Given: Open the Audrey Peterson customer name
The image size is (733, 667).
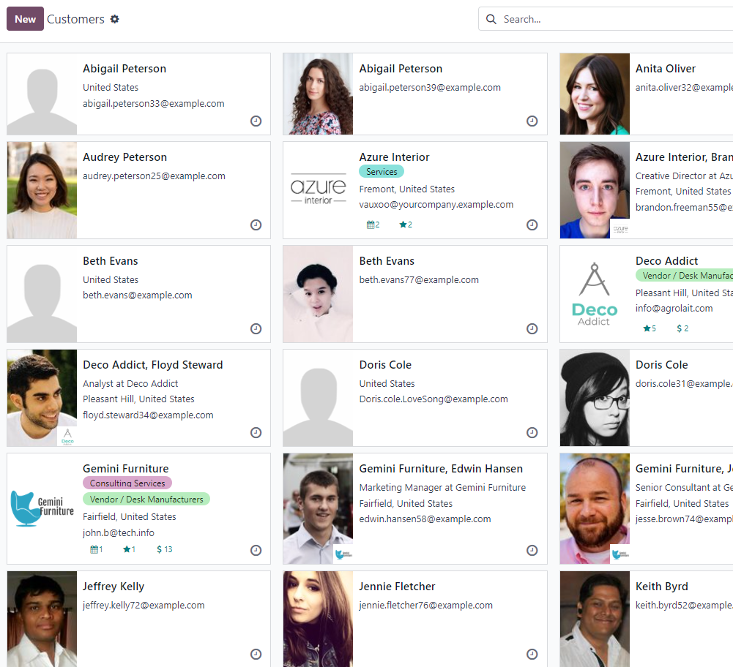Looking at the screenshot, I should coord(125,158).
